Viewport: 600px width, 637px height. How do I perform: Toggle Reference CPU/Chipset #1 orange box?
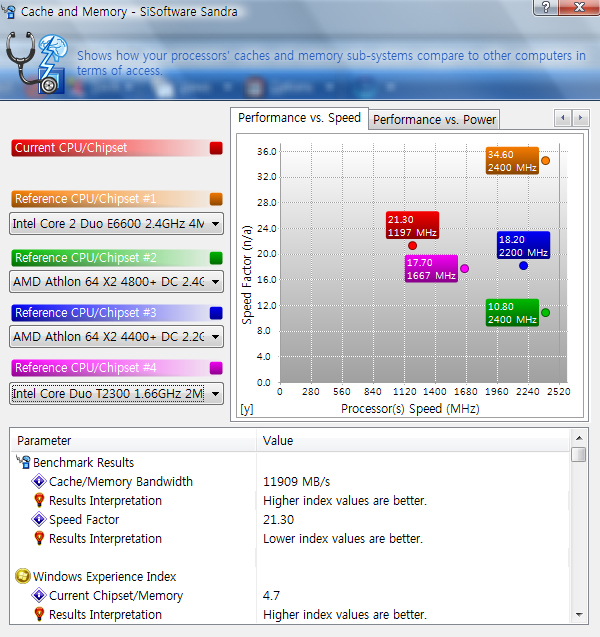216,199
